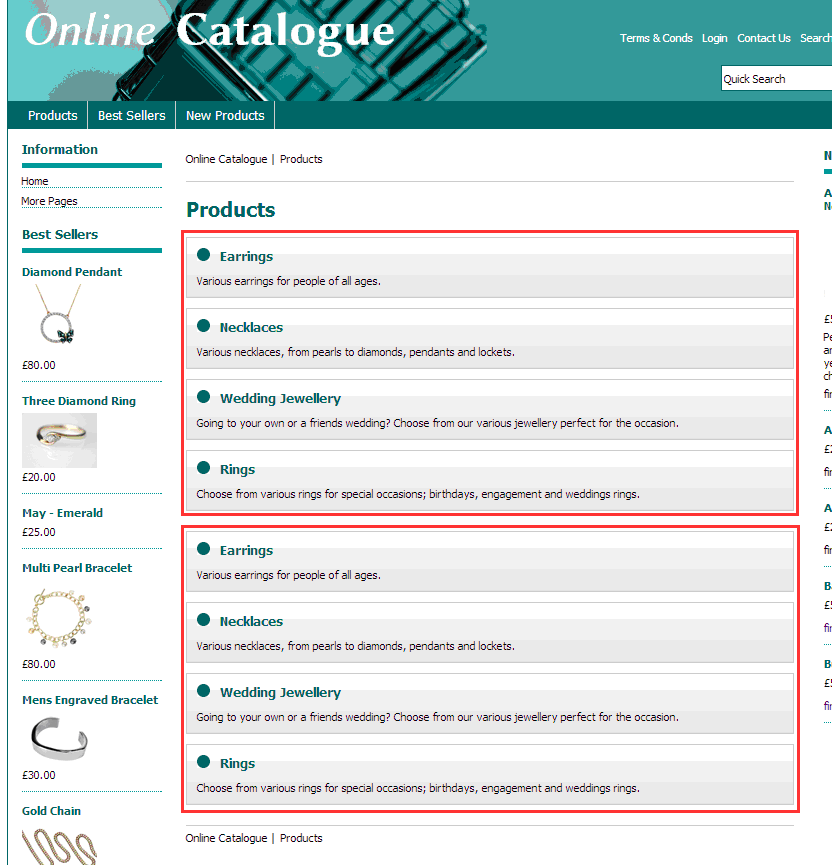Open More Pages in the sidebar
832x865 pixels.
tap(49, 201)
